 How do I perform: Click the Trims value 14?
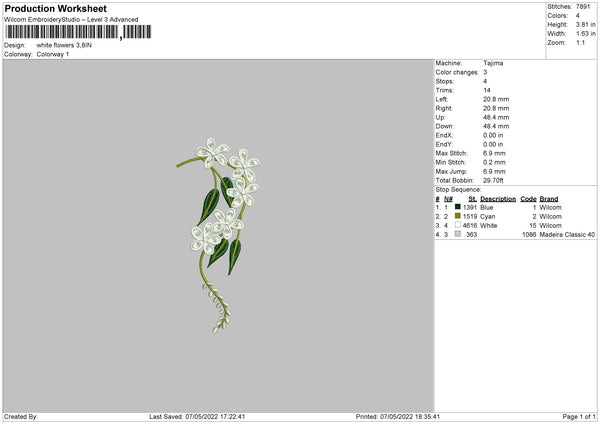tap(487, 90)
